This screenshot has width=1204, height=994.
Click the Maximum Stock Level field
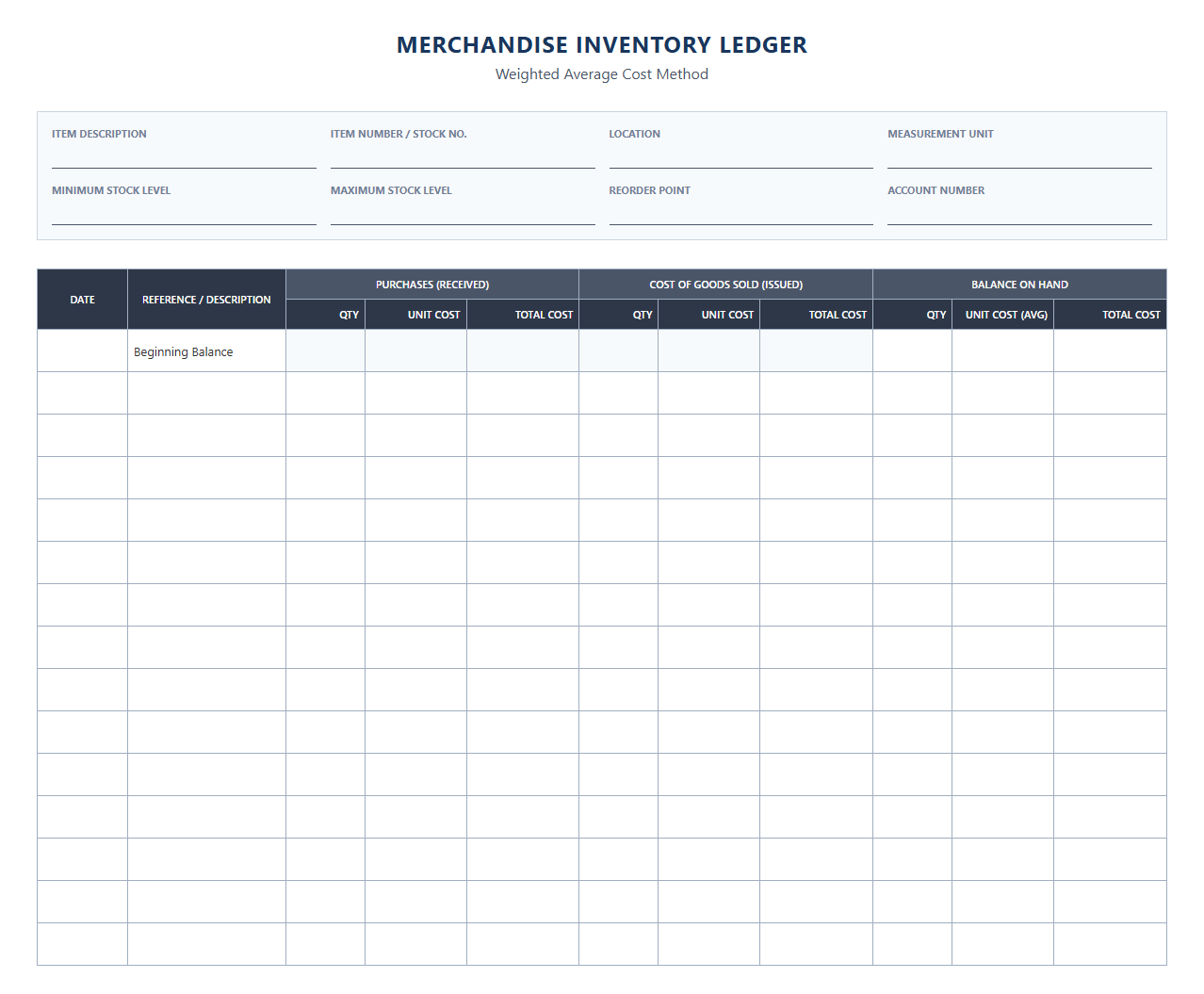463,213
